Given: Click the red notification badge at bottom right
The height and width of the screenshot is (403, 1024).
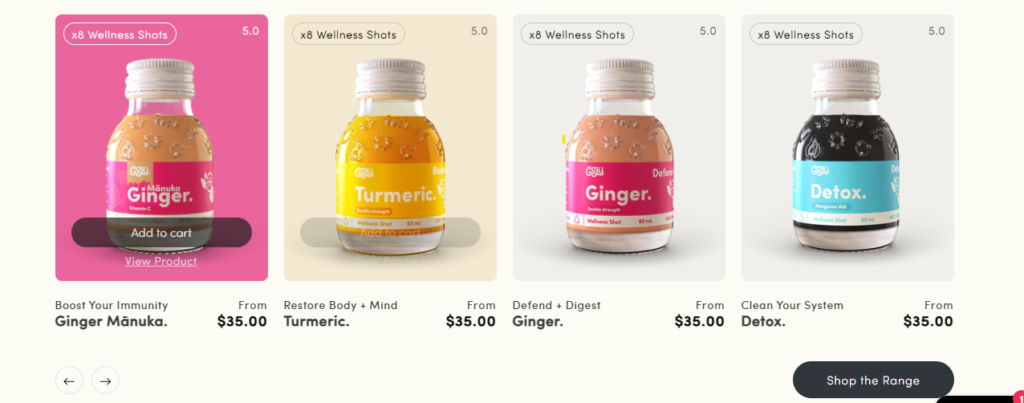Looking at the screenshot, I should (x=1019, y=397).
